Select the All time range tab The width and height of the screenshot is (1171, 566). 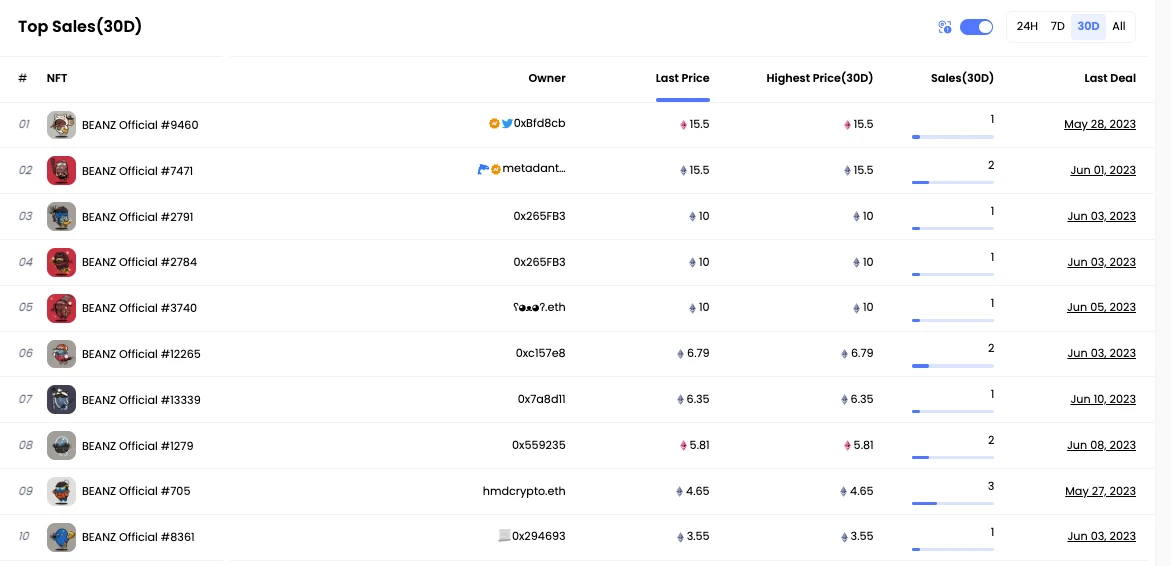1118,27
